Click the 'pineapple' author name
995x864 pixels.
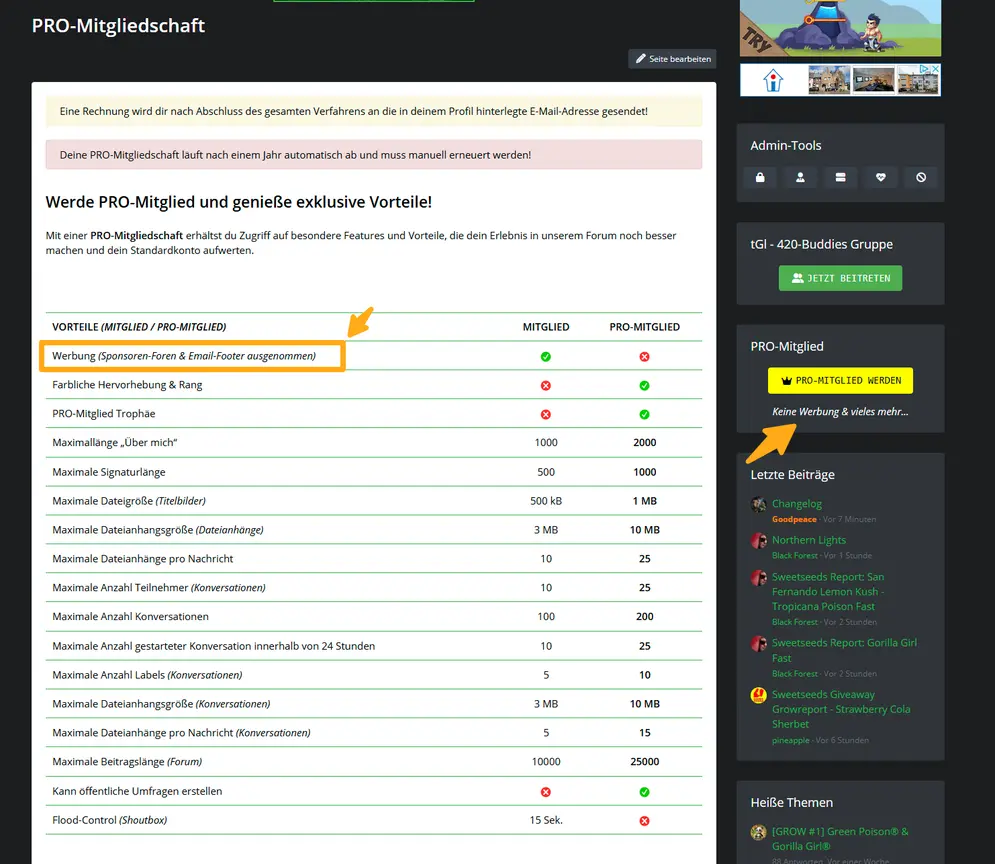tap(791, 740)
